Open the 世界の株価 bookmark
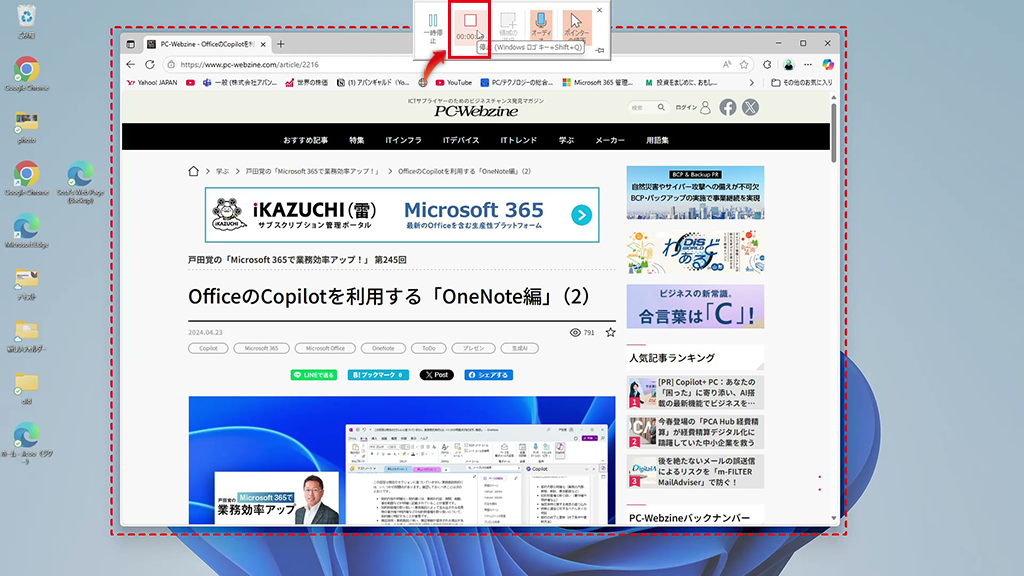 tap(307, 83)
